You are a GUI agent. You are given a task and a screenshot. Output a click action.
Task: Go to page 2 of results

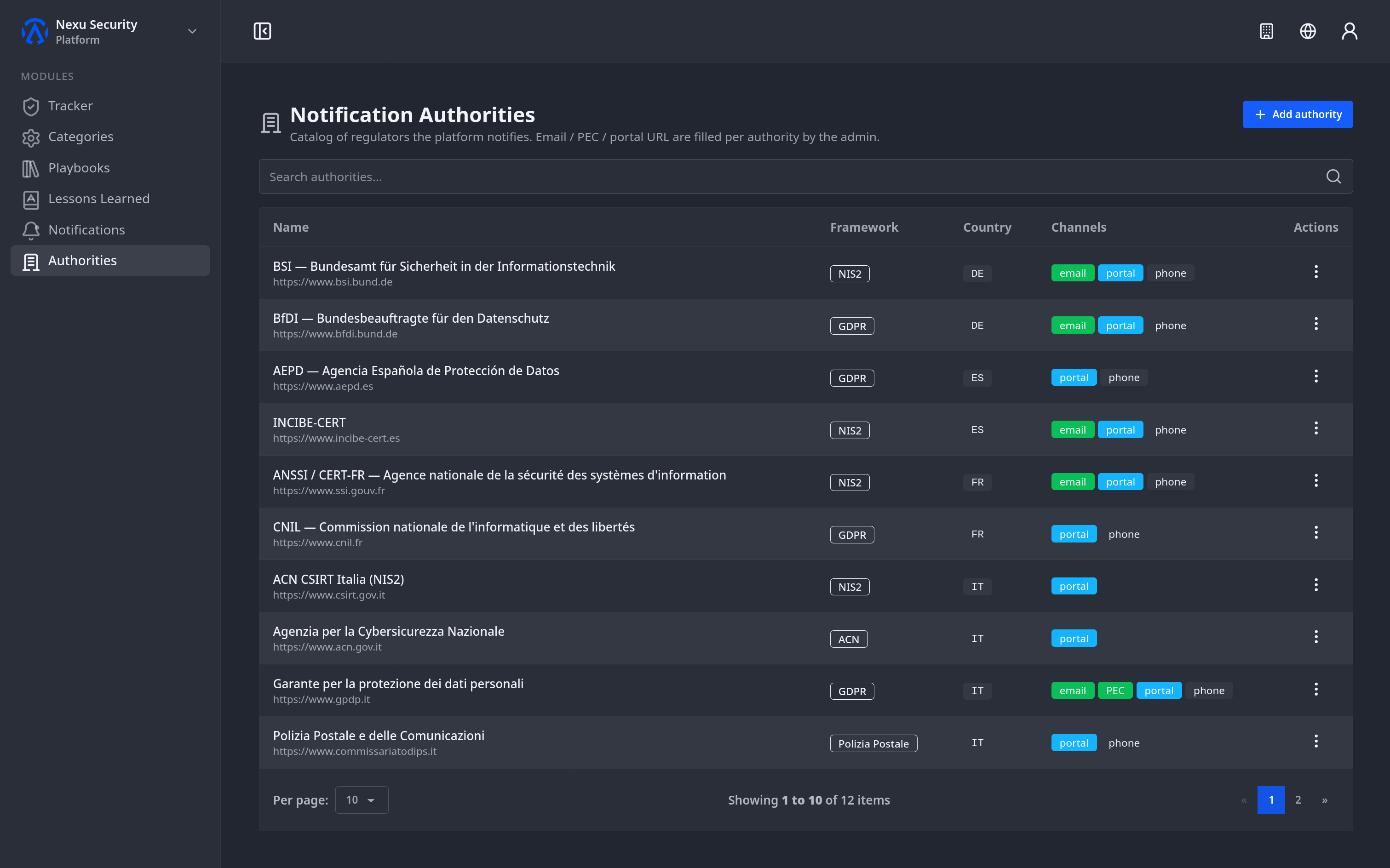pos(1298,799)
